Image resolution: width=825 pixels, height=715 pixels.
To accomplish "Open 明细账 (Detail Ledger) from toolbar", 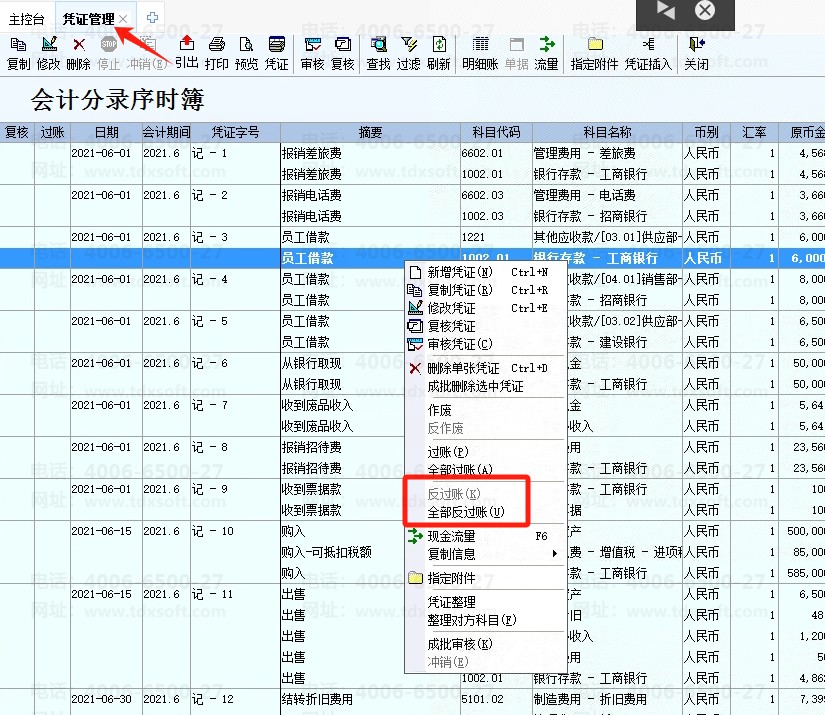I will click(x=480, y=52).
